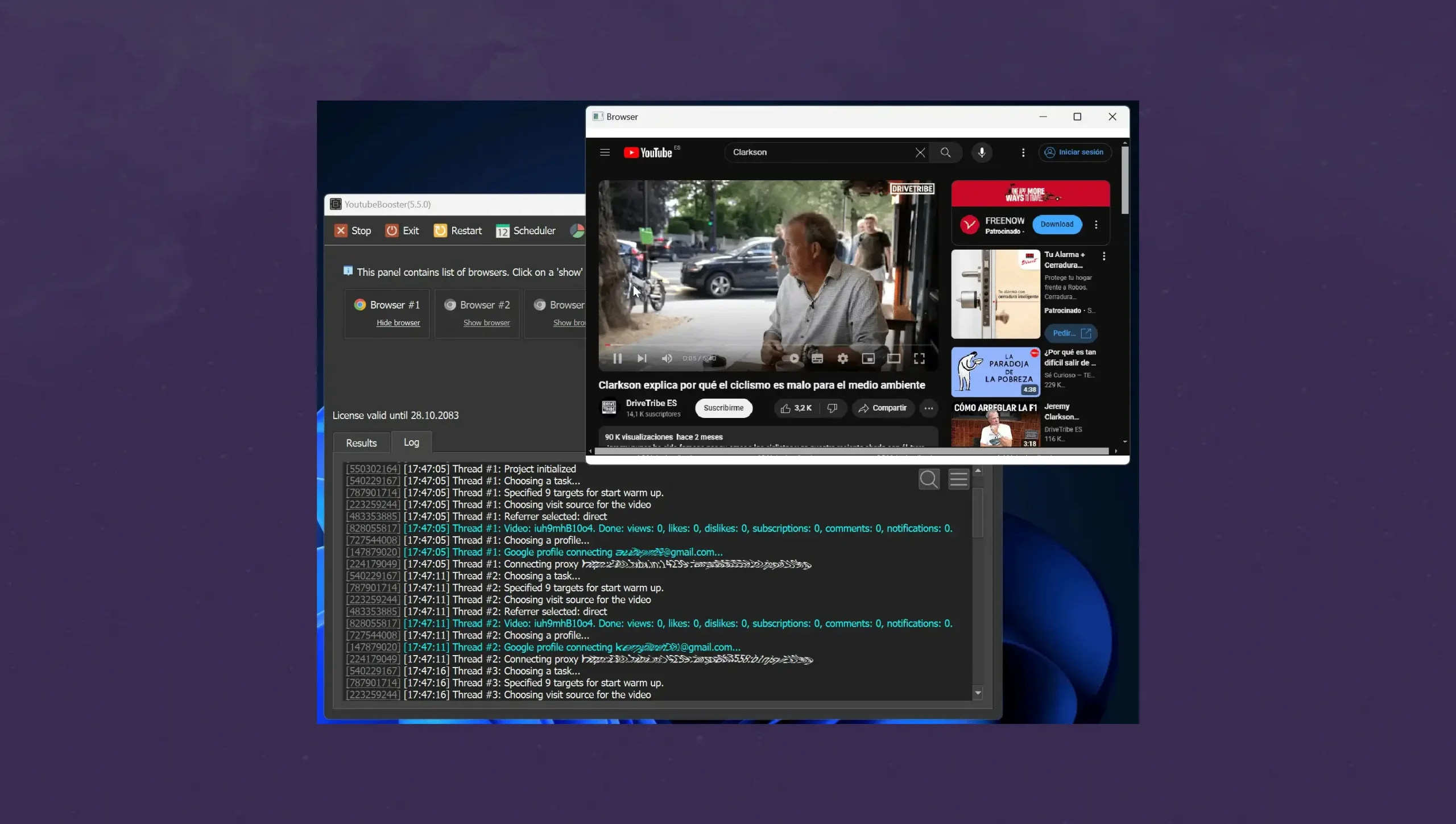Click the Compartir share button
Screen dimensions: 1456x824
point(883,408)
